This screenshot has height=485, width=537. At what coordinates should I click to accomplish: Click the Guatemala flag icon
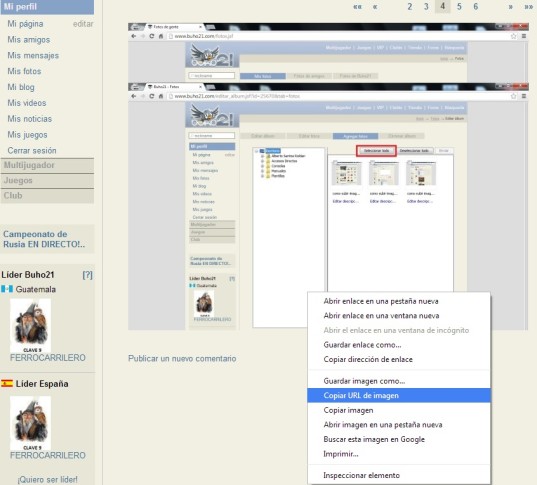tap(7, 289)
